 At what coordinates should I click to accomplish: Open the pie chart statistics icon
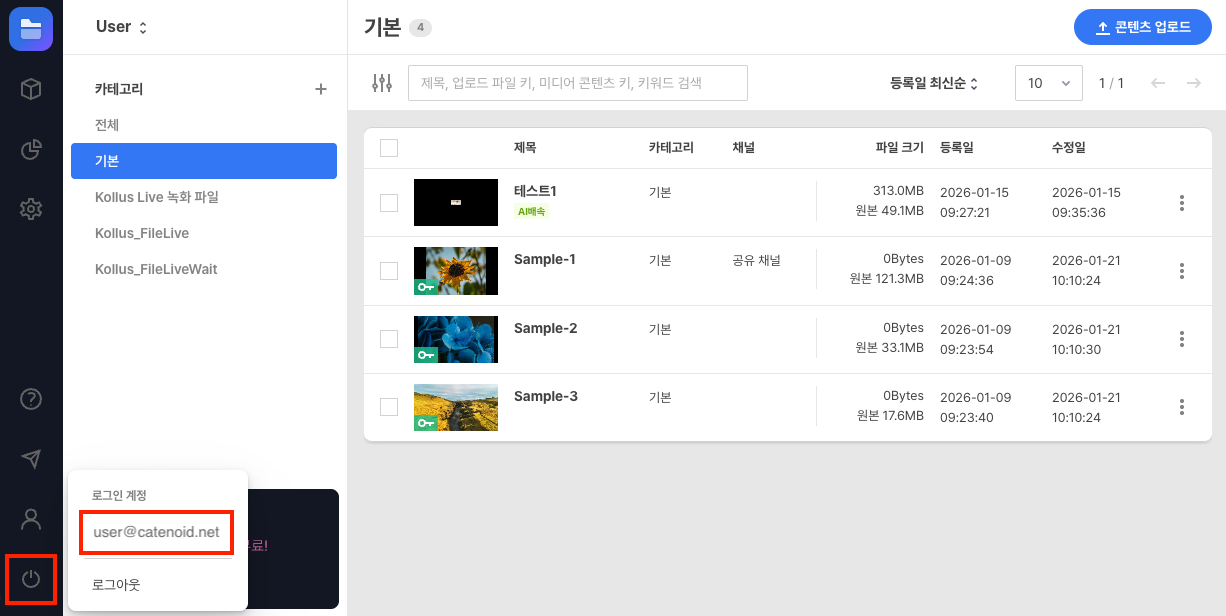tap(30, 149)
